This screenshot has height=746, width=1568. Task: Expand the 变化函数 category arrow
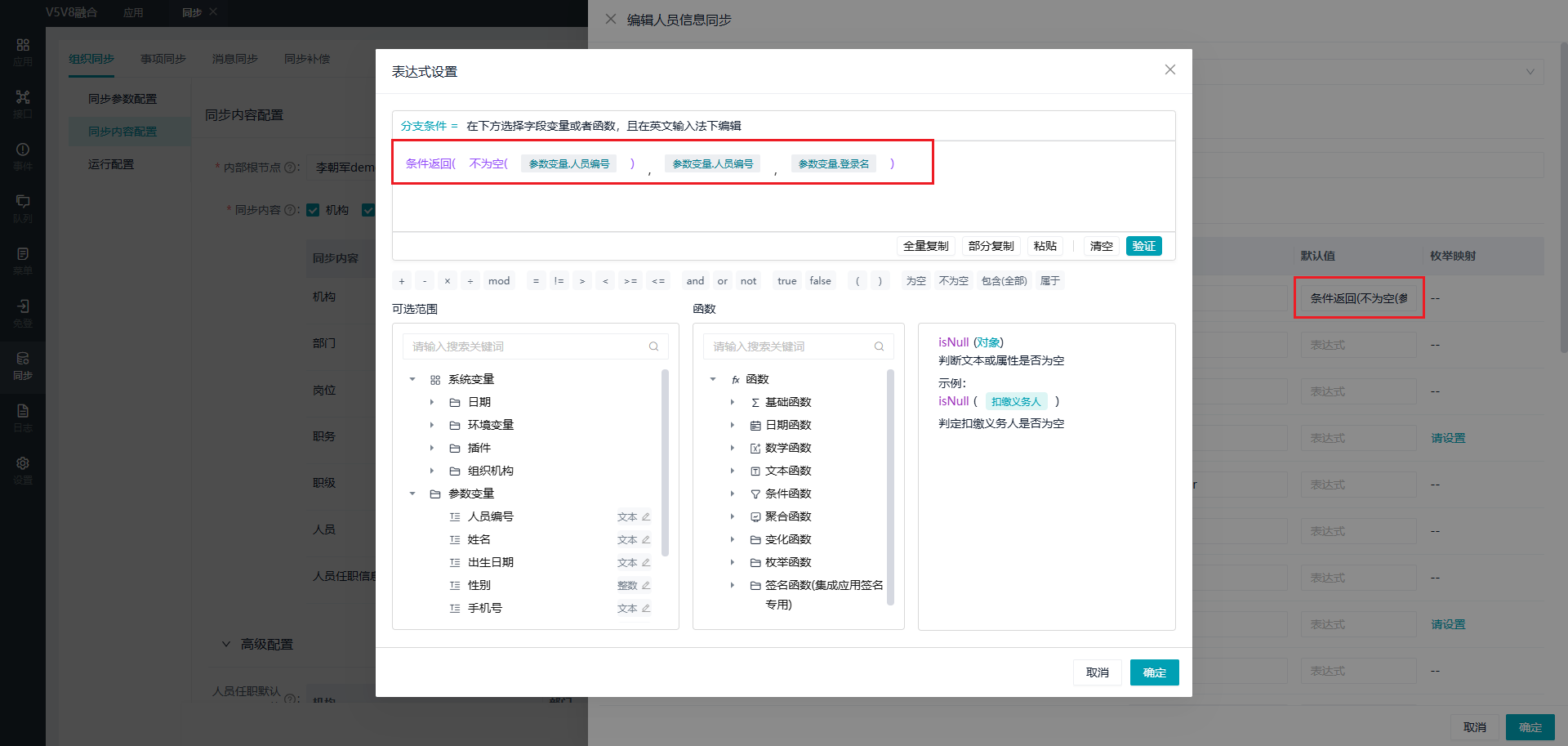tap(733, 539)
